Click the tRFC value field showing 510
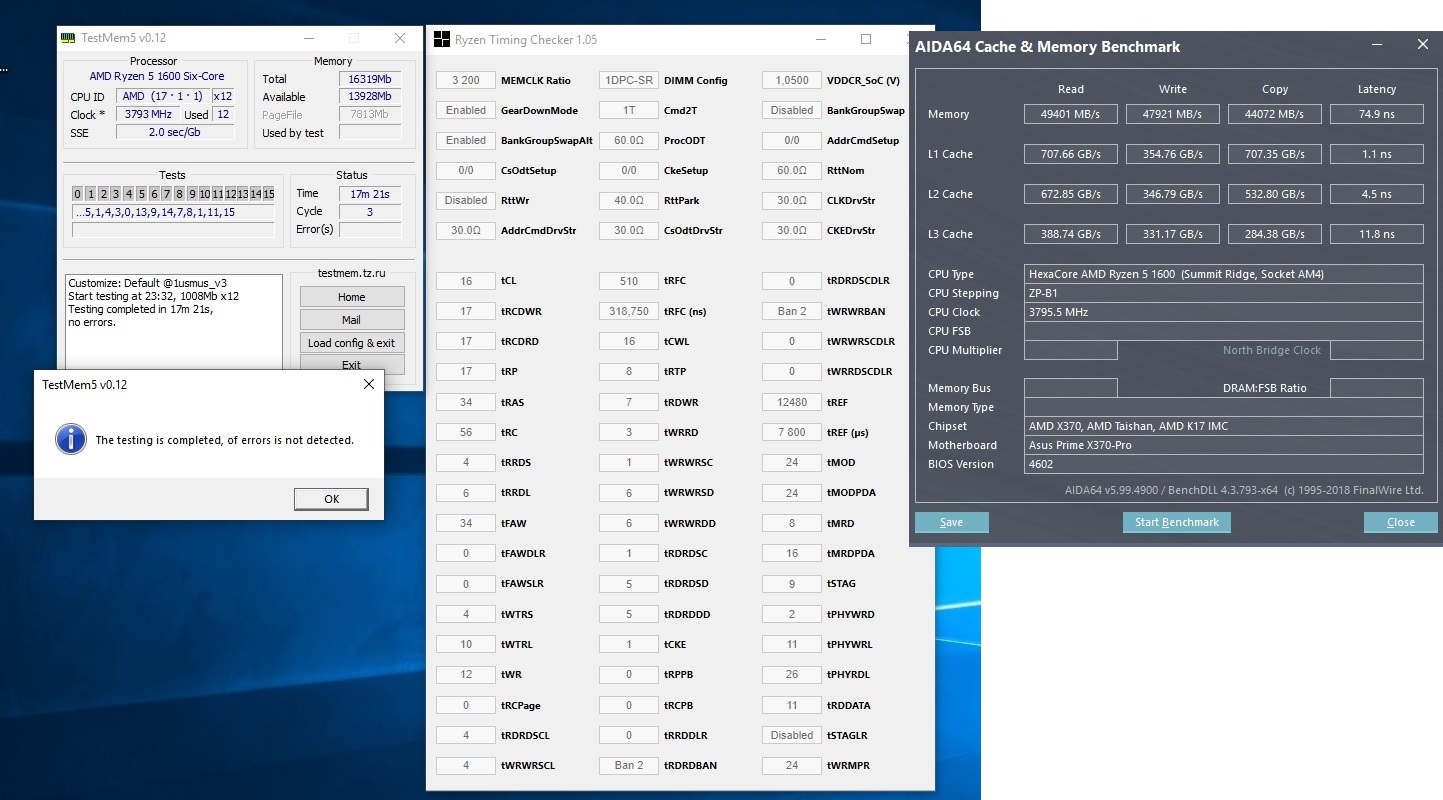The width and height of the screenshot is (1443, 800). coord(629,281)
